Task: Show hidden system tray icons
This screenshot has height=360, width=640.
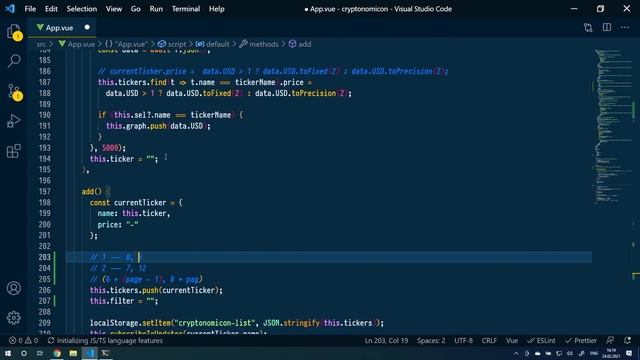Action: coord(516,353)
